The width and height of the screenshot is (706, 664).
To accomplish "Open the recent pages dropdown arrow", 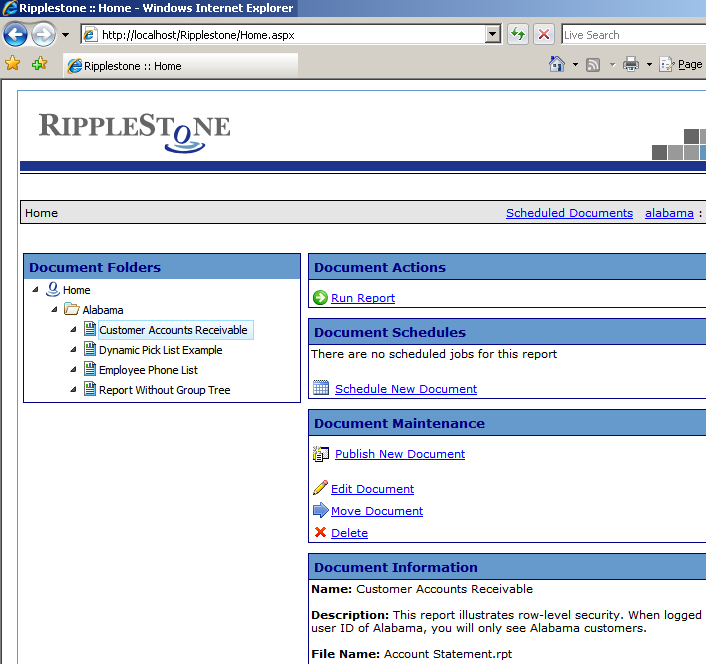I will (x=65, y=35).
